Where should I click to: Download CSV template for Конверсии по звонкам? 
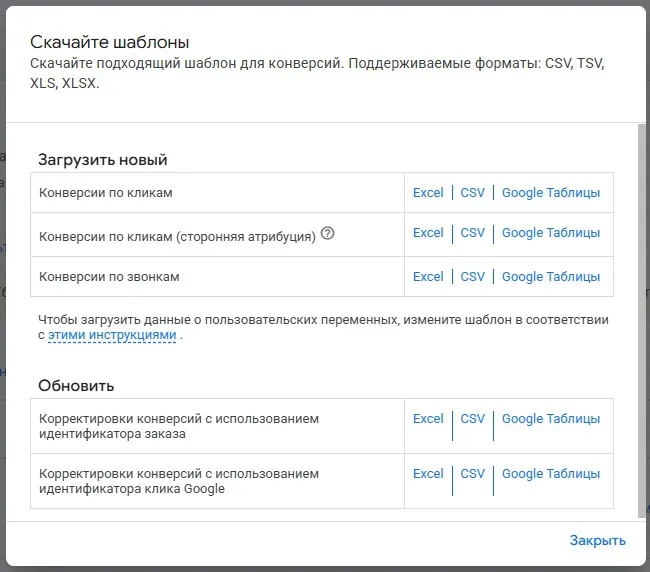pos(473,276)
